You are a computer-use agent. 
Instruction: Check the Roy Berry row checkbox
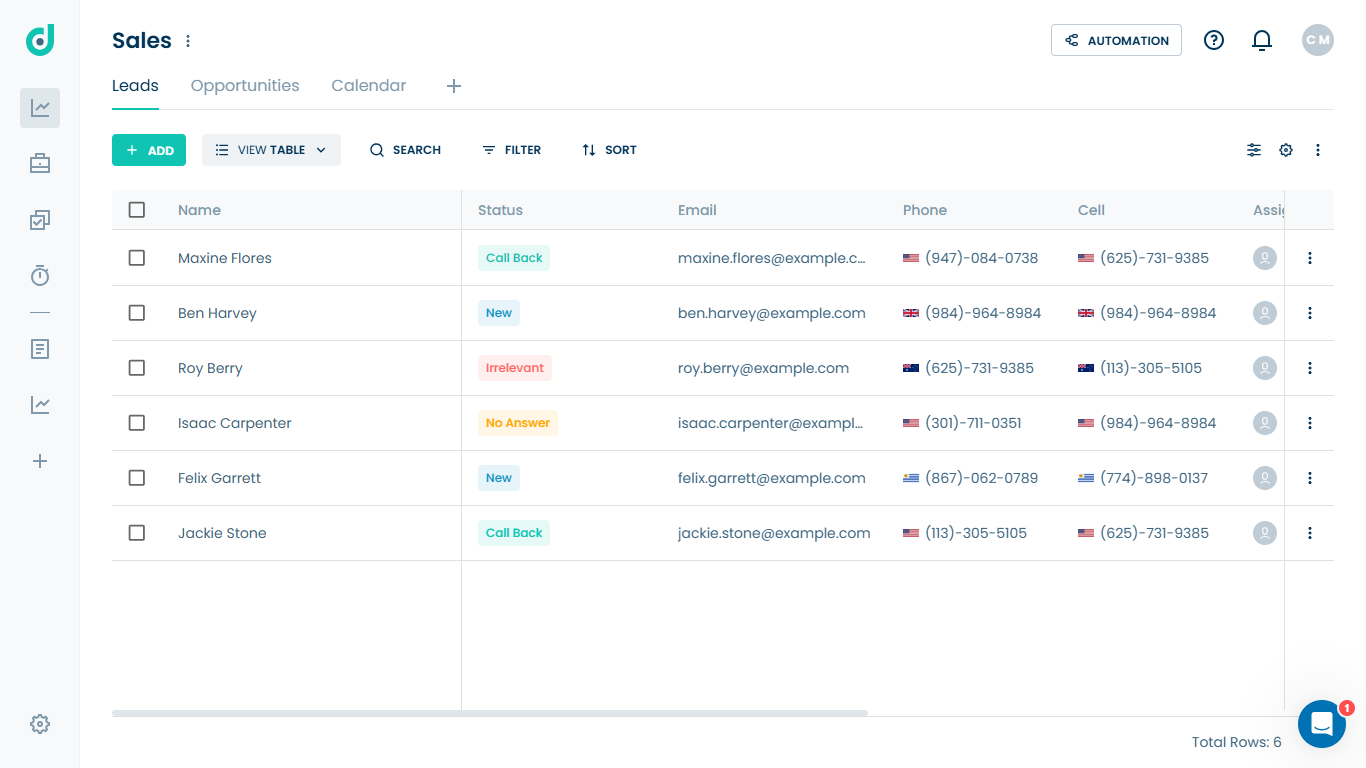pos(137,368)
